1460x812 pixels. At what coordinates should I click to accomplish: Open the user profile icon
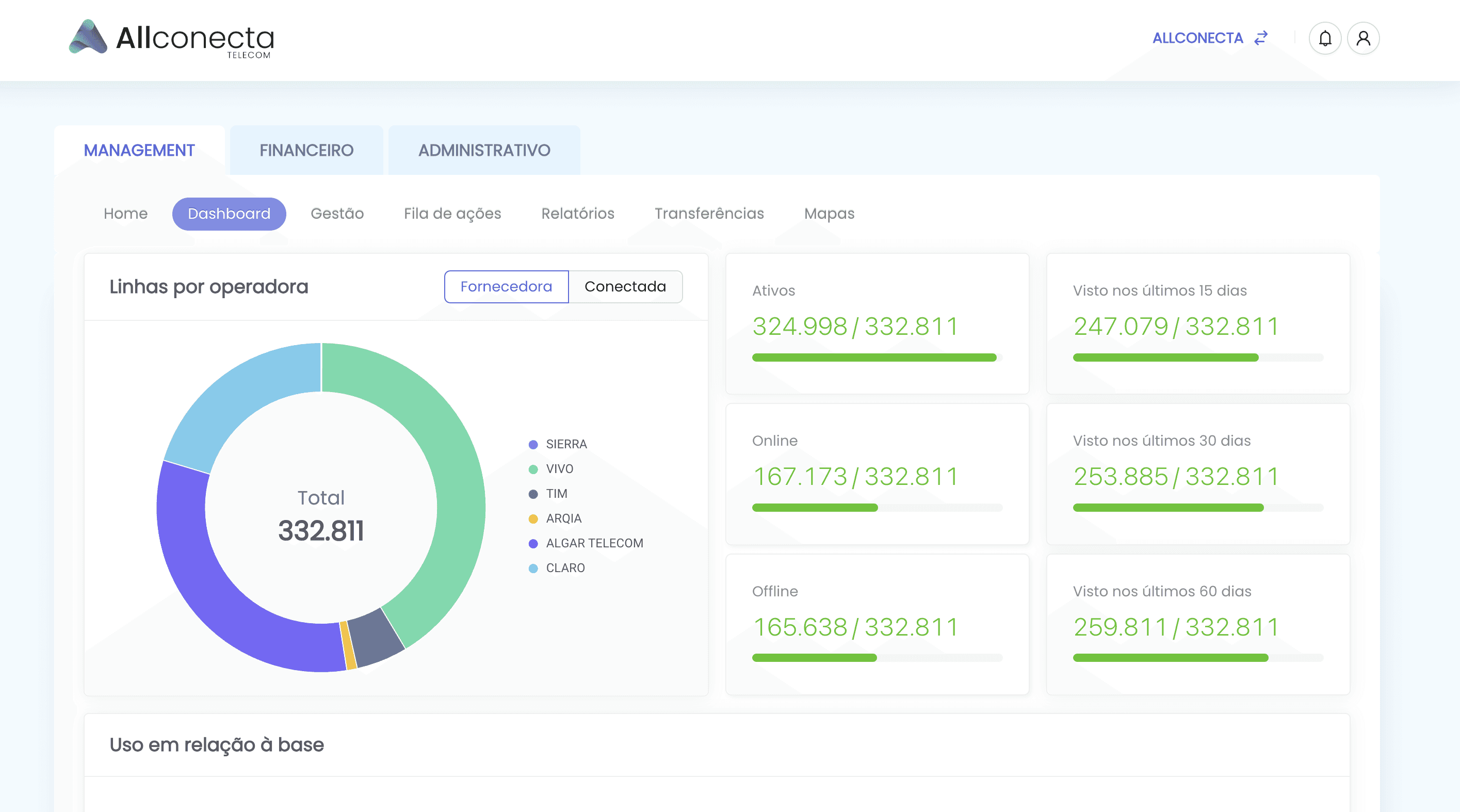click(1362, 38)
